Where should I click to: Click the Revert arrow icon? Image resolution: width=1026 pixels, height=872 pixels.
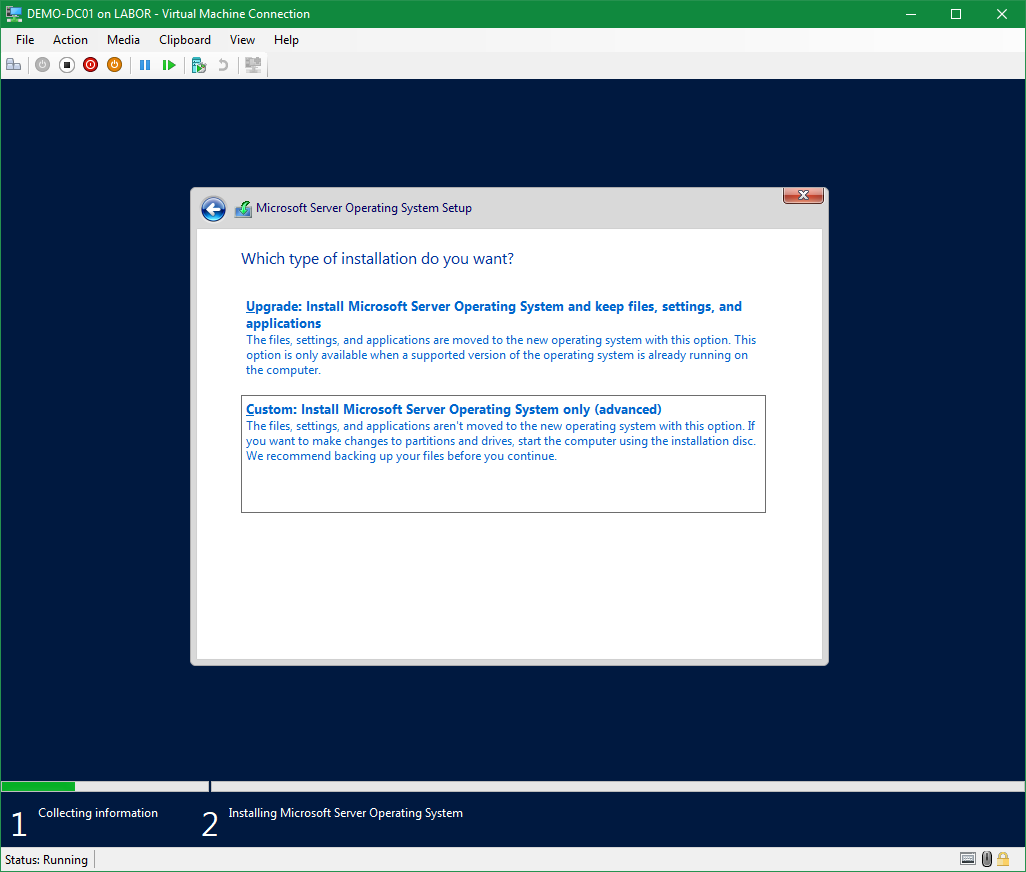223,65
